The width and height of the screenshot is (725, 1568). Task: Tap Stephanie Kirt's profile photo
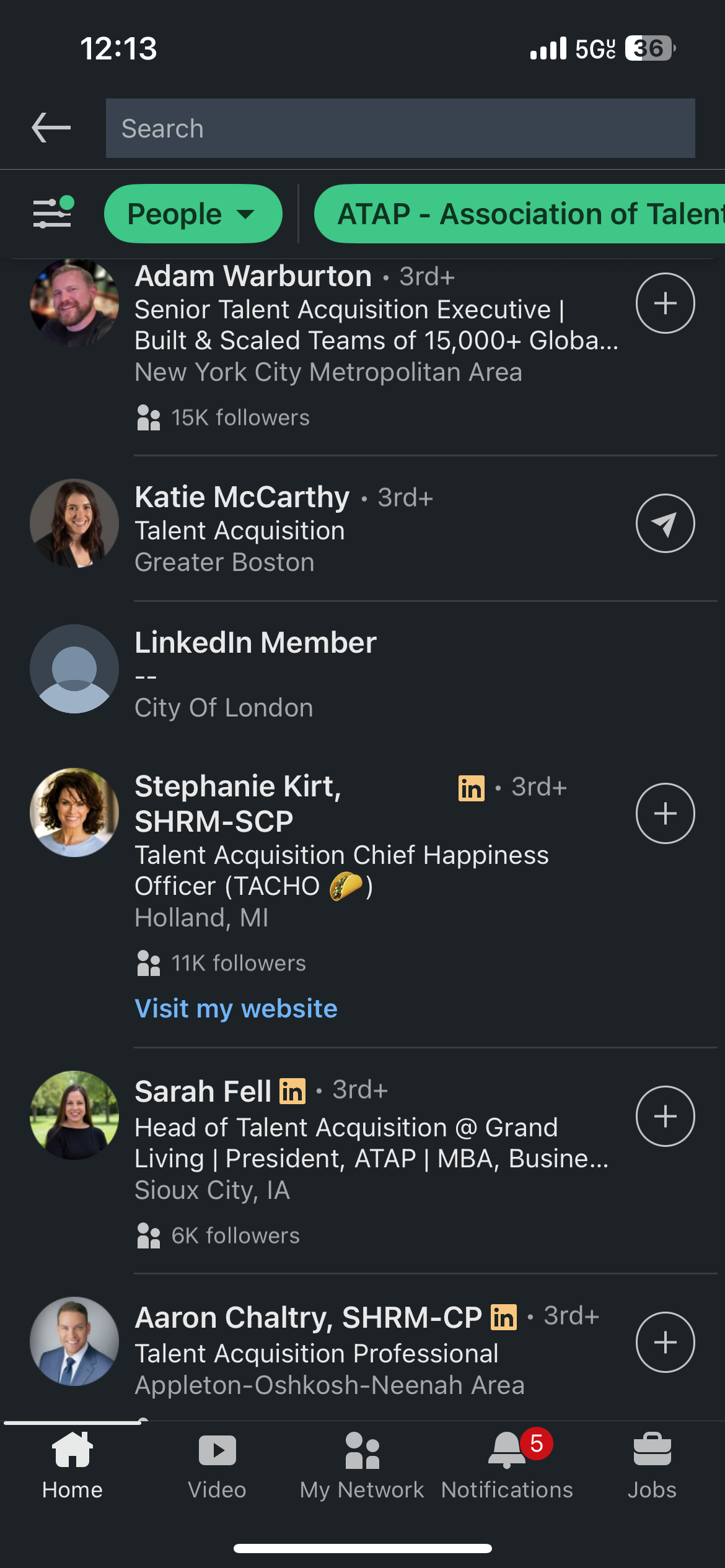pos(74,812)
